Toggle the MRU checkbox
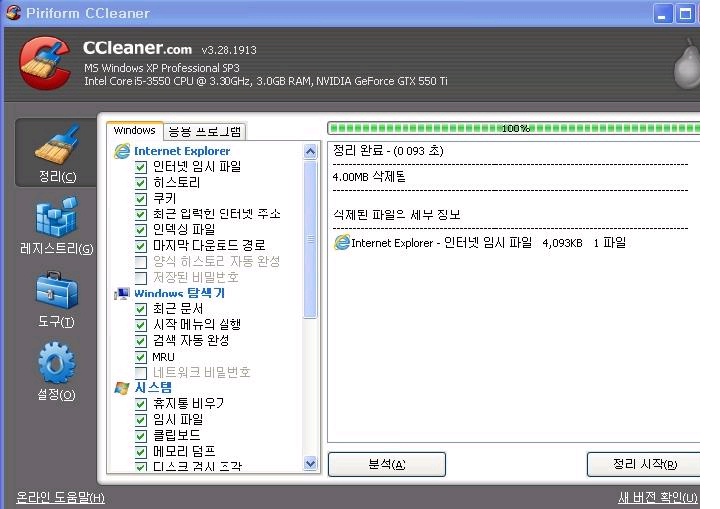720x509 pixels. [141, 357]
